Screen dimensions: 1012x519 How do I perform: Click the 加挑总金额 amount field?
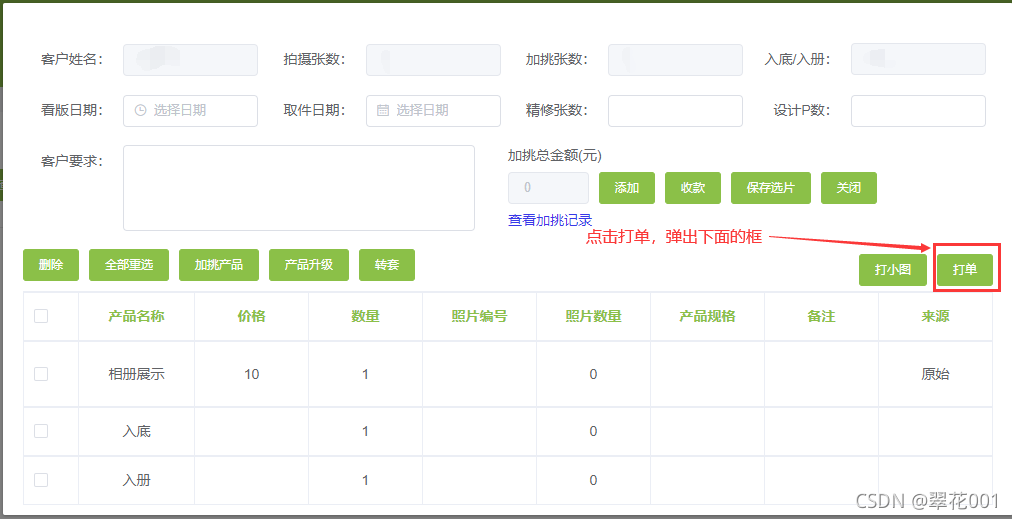[x=549, y=188]
